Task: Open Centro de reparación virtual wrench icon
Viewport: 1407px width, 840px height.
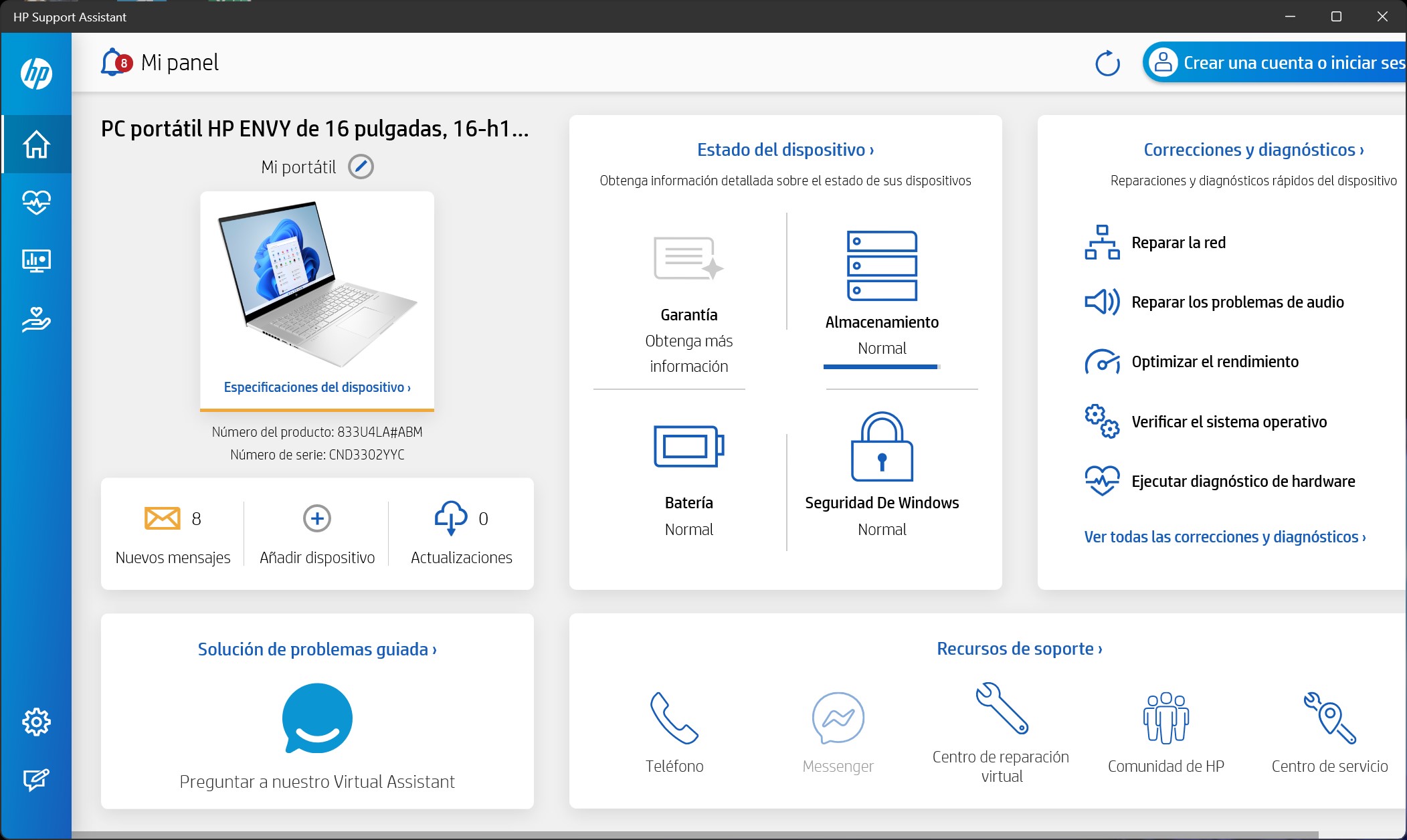Action: pos(1002,708)
